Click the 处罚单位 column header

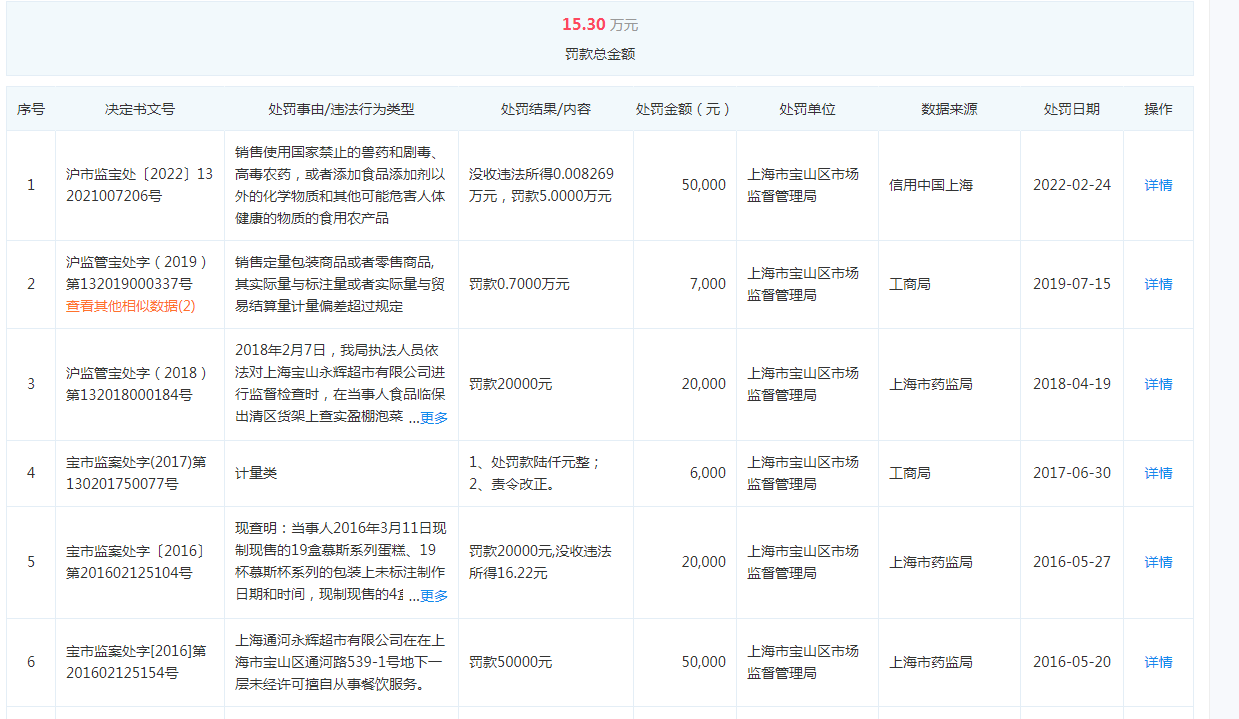pos(807,109)
